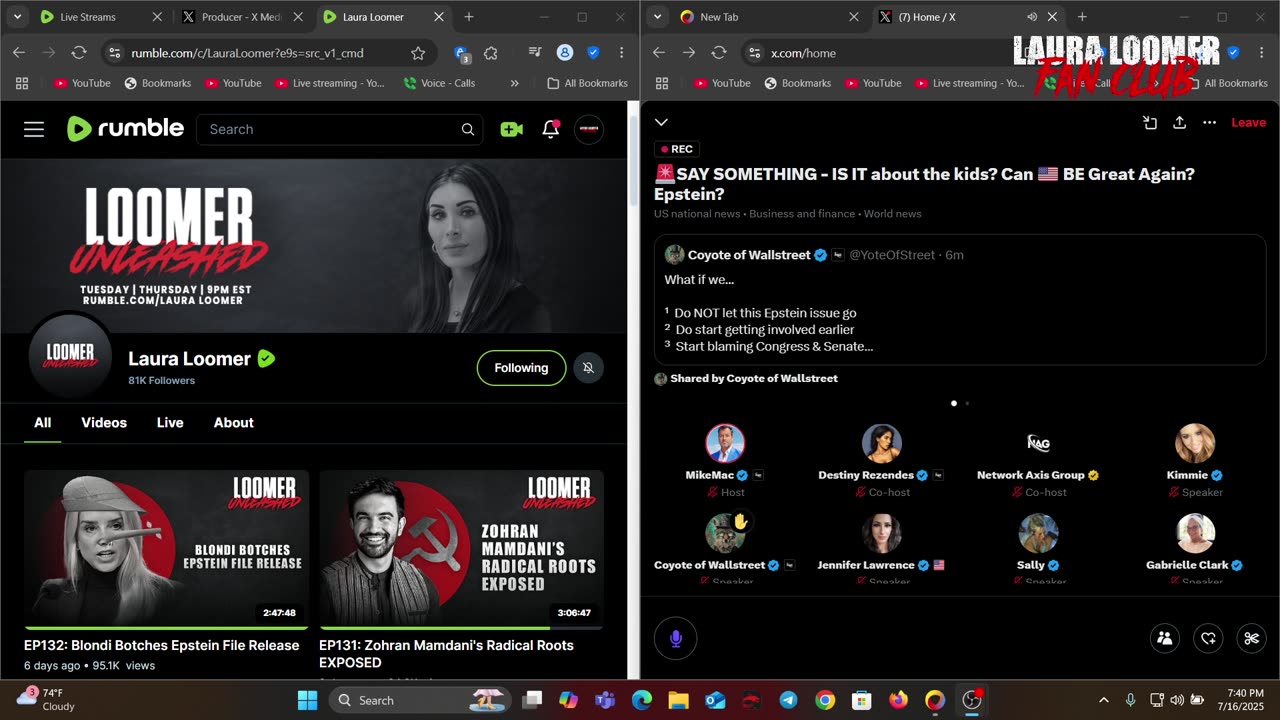Click the green upload video camera icon
This screenshot has height=720, width=1280.
[x=512, y=129]
